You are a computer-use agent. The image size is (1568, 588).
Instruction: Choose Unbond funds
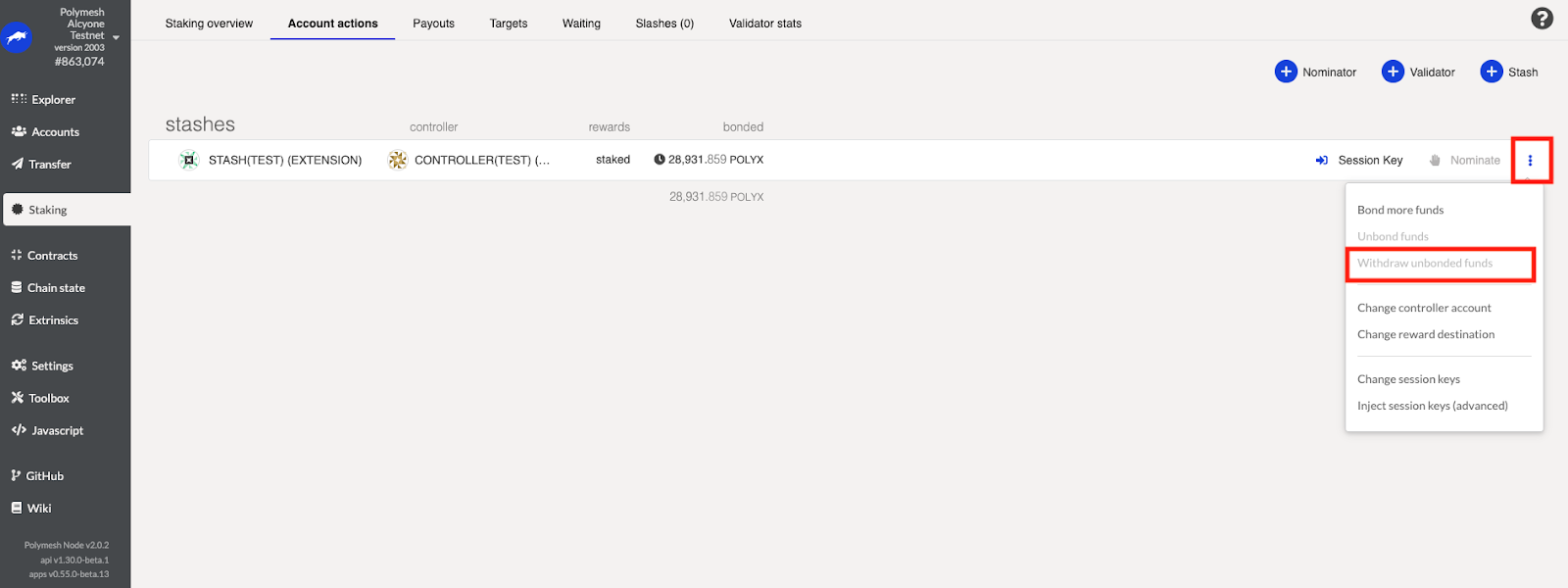point(1393,236)
